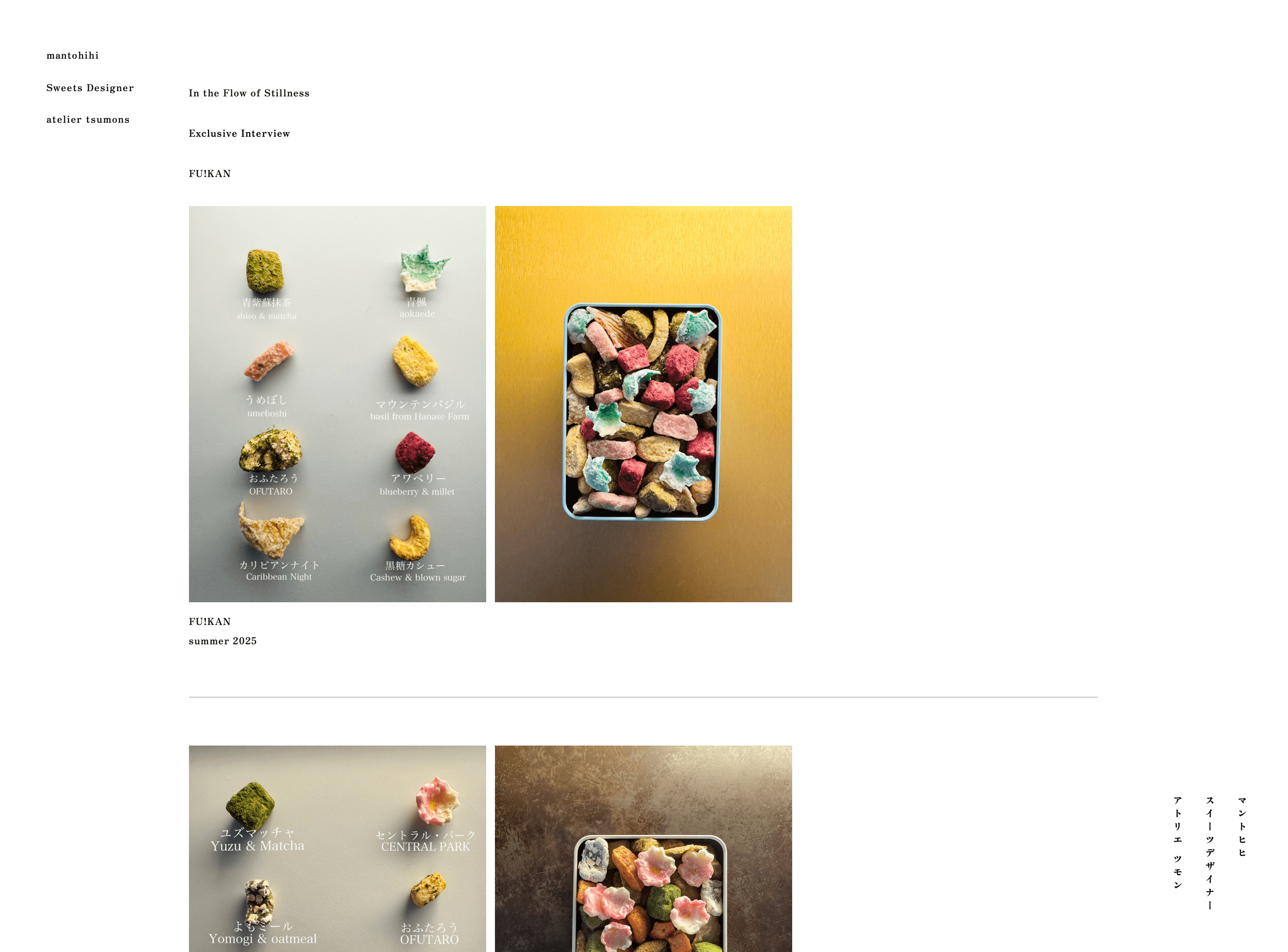Click the blueberry & millet red sweet

(x=415, y=452)
